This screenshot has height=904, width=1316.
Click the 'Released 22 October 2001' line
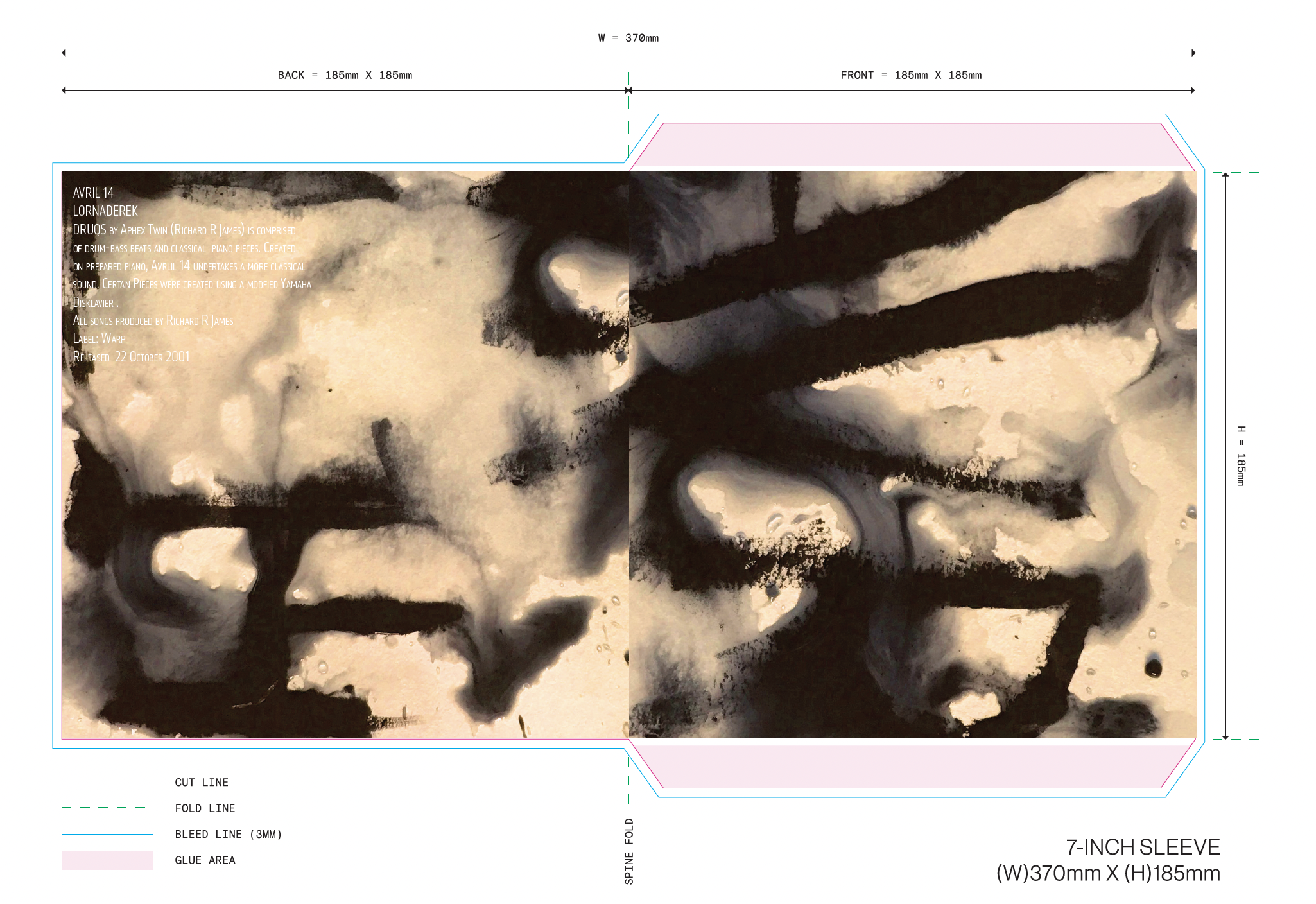point(131,357)
